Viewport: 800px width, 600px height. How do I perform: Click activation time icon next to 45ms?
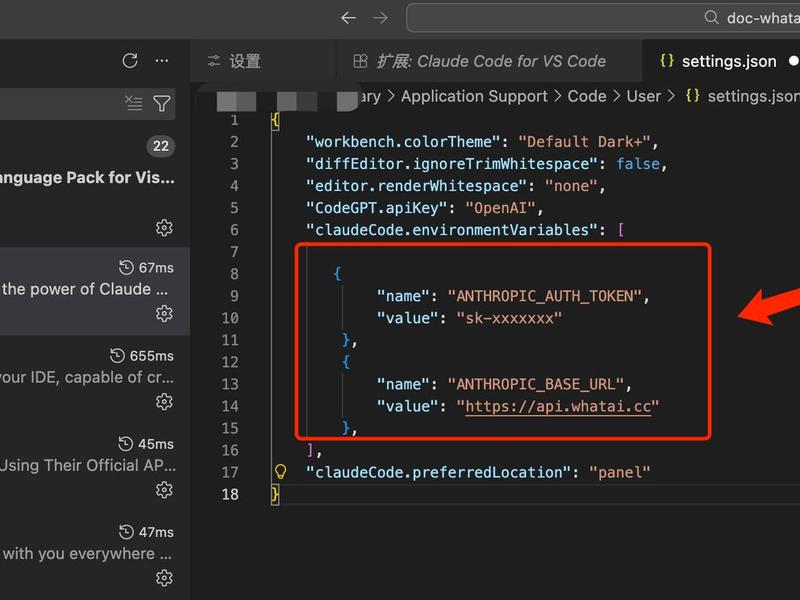pyautogui.click(x=126, y=444)
